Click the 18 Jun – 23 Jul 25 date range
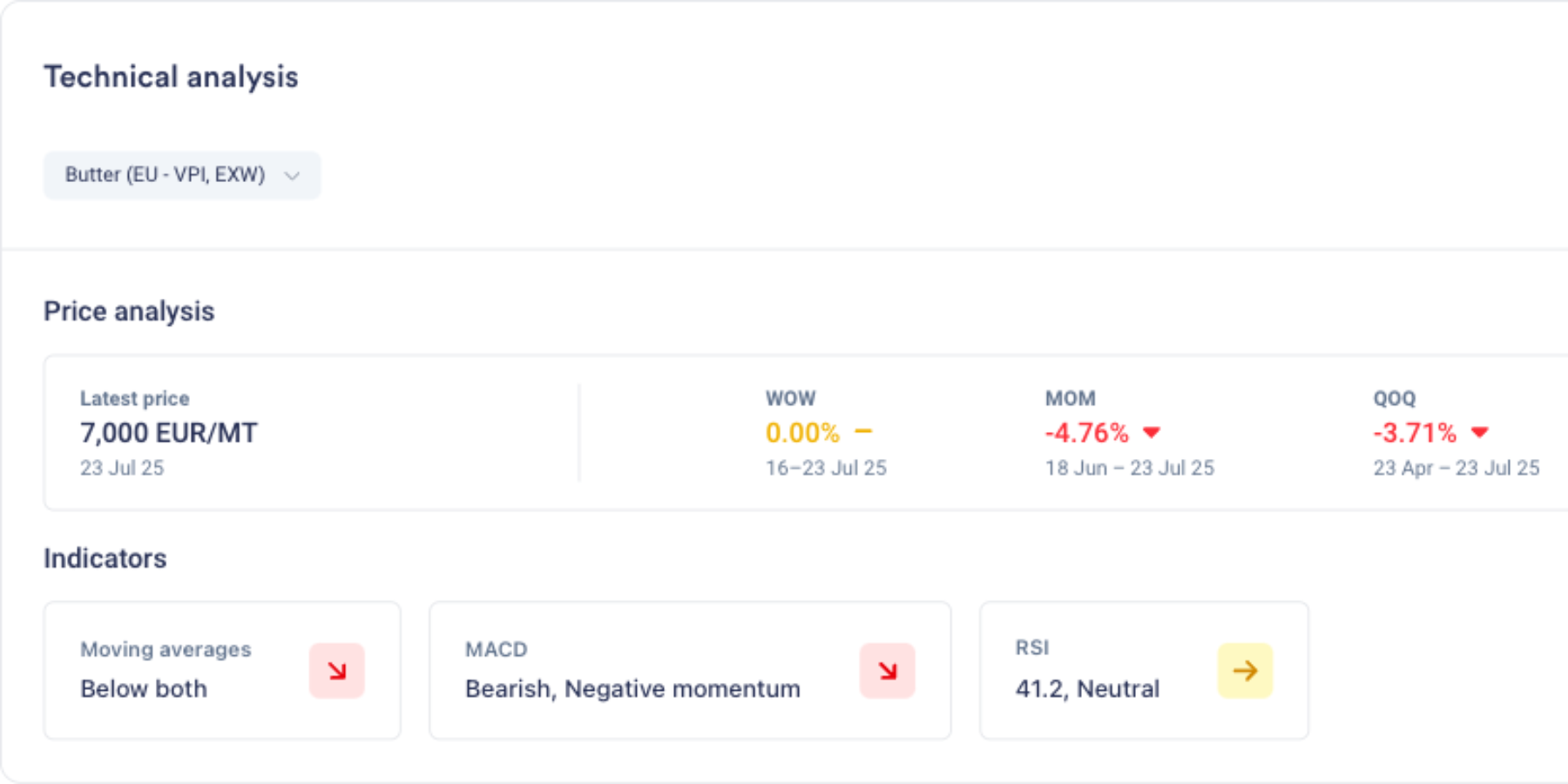The image size is (1568, 784). (1130, 468)
